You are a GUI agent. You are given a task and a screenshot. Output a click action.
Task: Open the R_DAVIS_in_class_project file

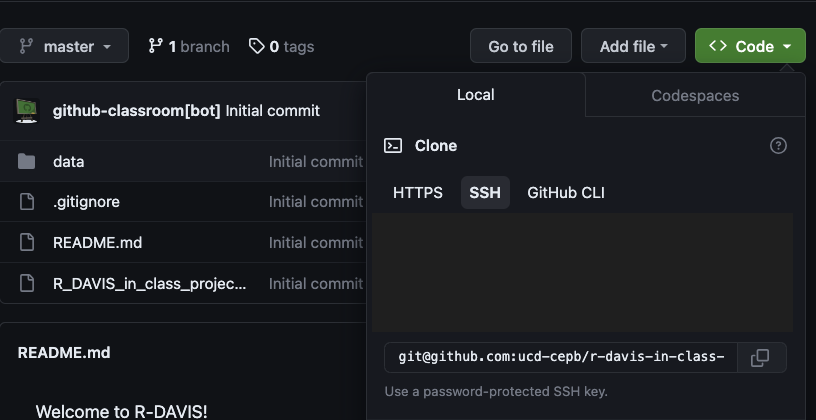(x=149, y=284)
